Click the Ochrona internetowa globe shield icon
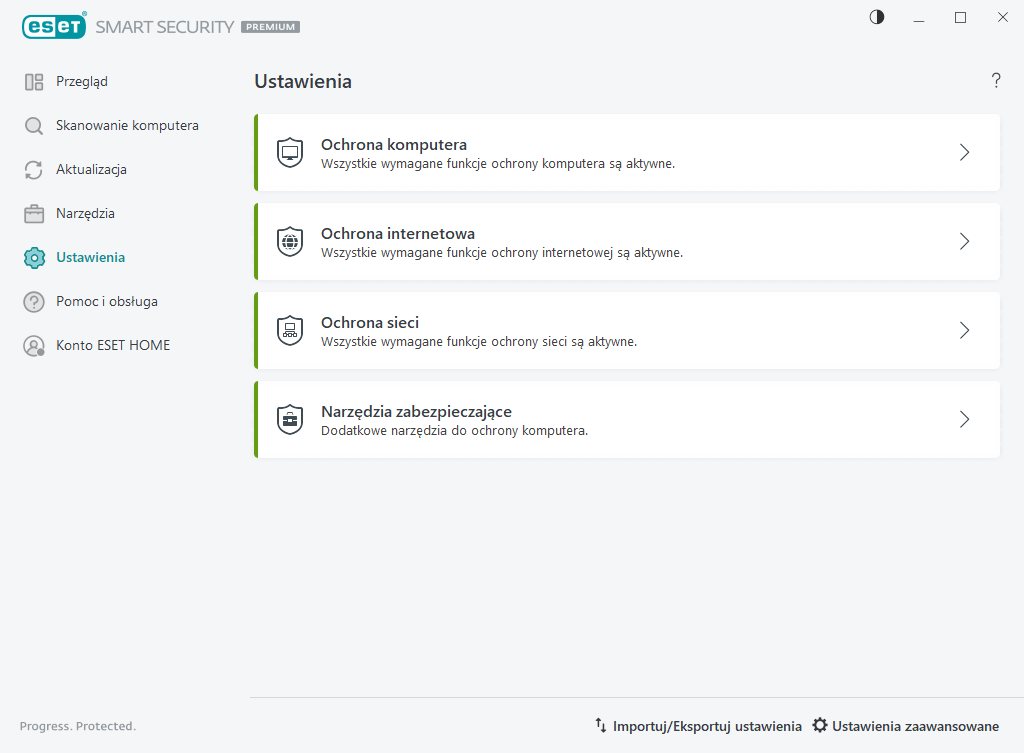The width and height of the screenshot is (1024, 753). (289, 242)
